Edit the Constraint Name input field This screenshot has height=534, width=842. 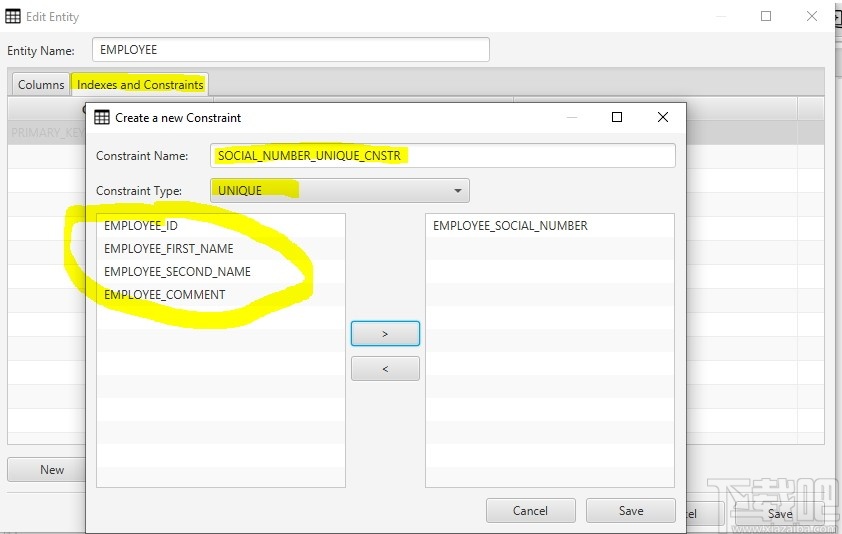442,156
